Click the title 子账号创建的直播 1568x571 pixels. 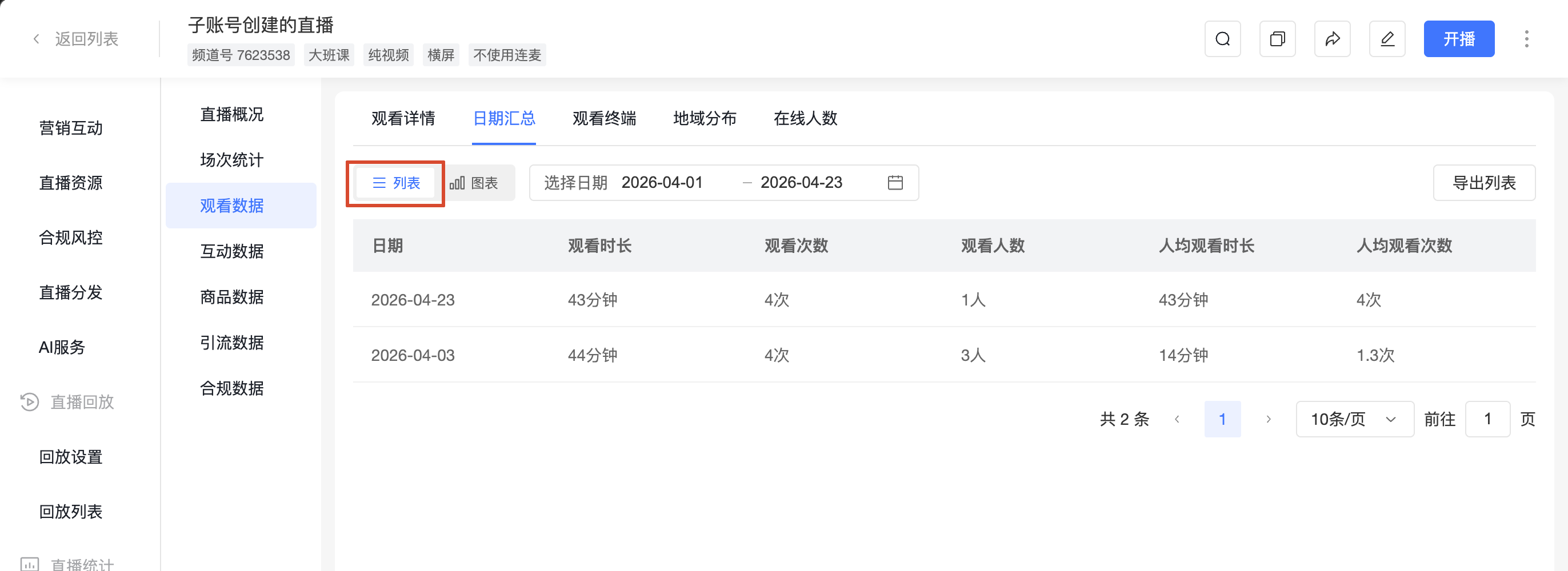pos(261,25)
